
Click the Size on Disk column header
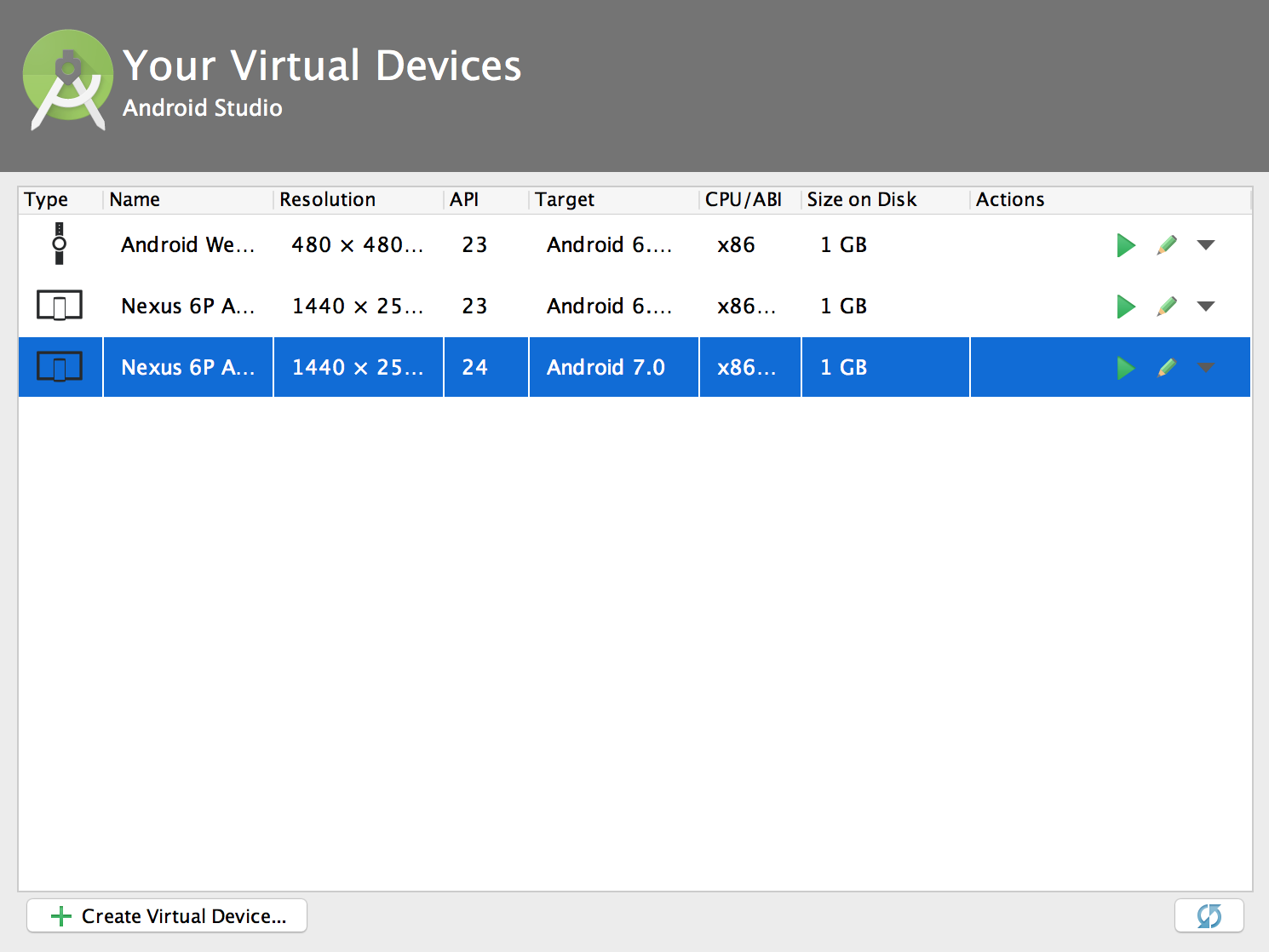(862, 199)
